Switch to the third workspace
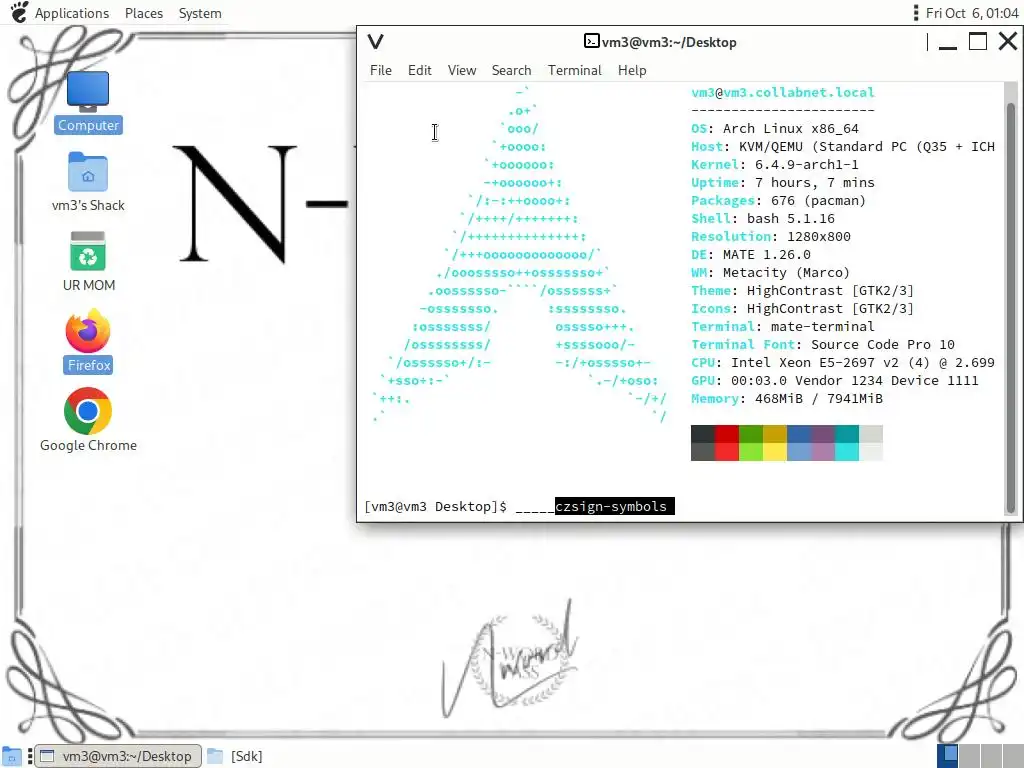Image resolution: width=1024 pixels, height=768 pixels. (x=991, y=756)
